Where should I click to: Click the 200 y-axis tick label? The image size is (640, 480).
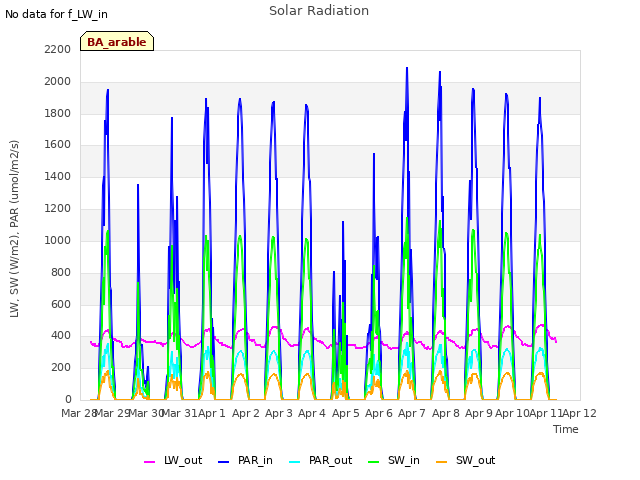[x=61, y=367]
